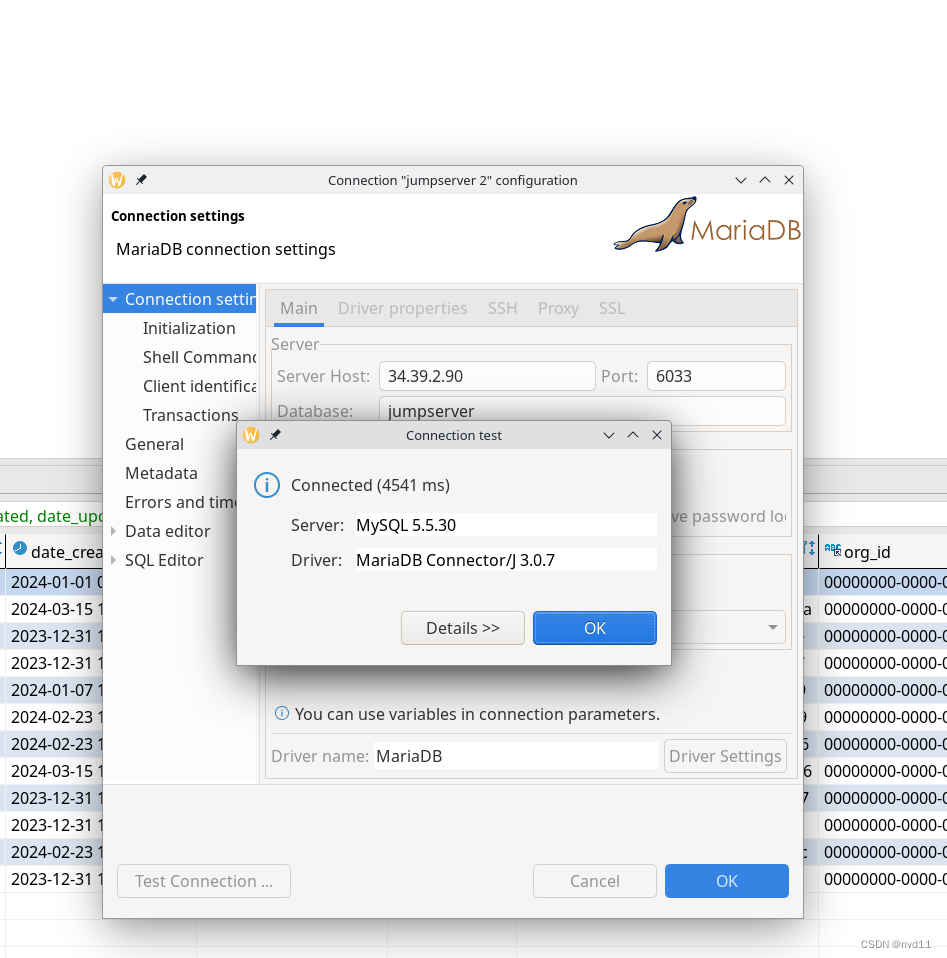Click the DBeaver icon in the configuration window title bar

point(117,180)
